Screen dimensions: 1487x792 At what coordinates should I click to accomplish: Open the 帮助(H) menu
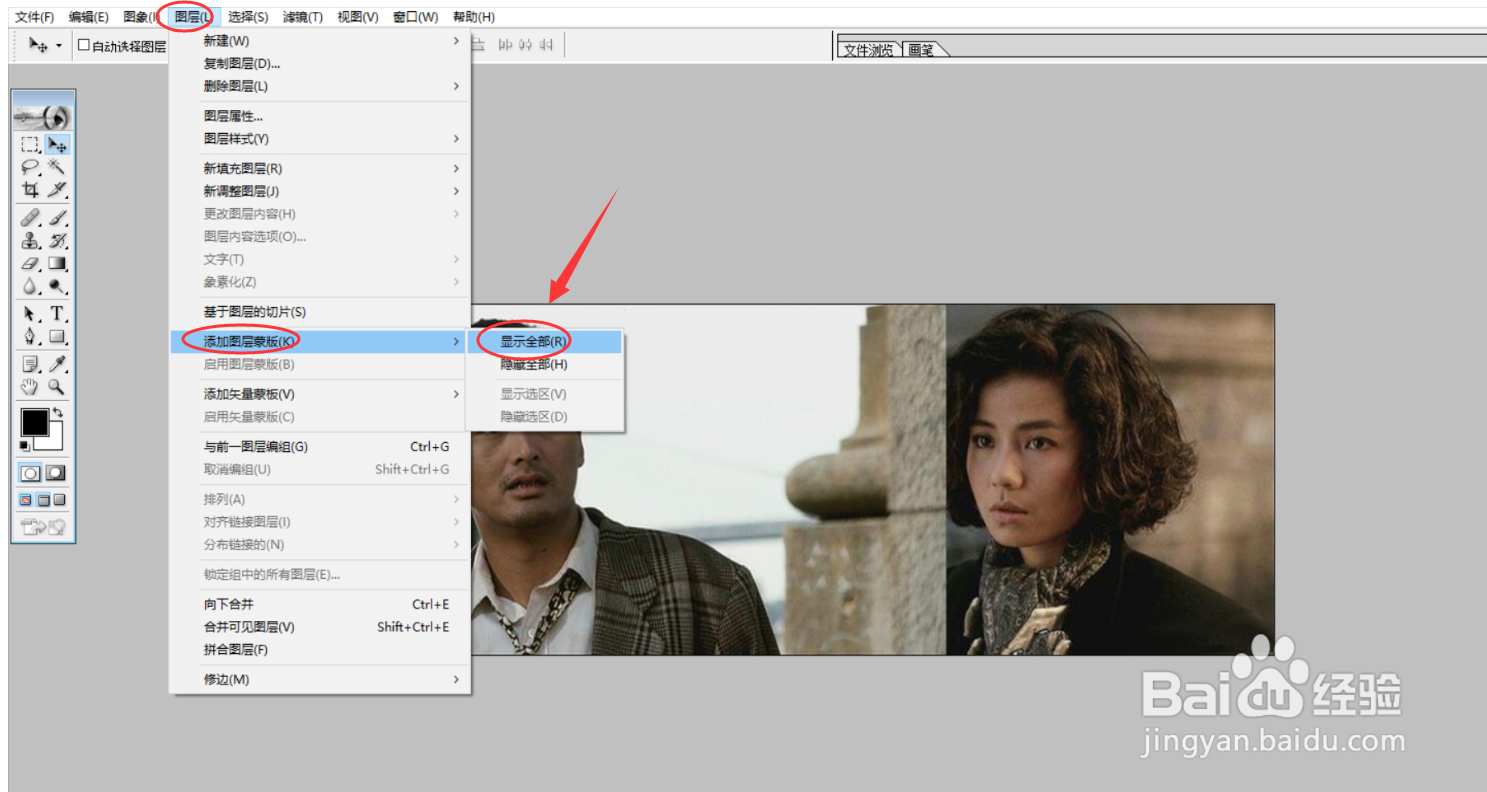point(474,17)
